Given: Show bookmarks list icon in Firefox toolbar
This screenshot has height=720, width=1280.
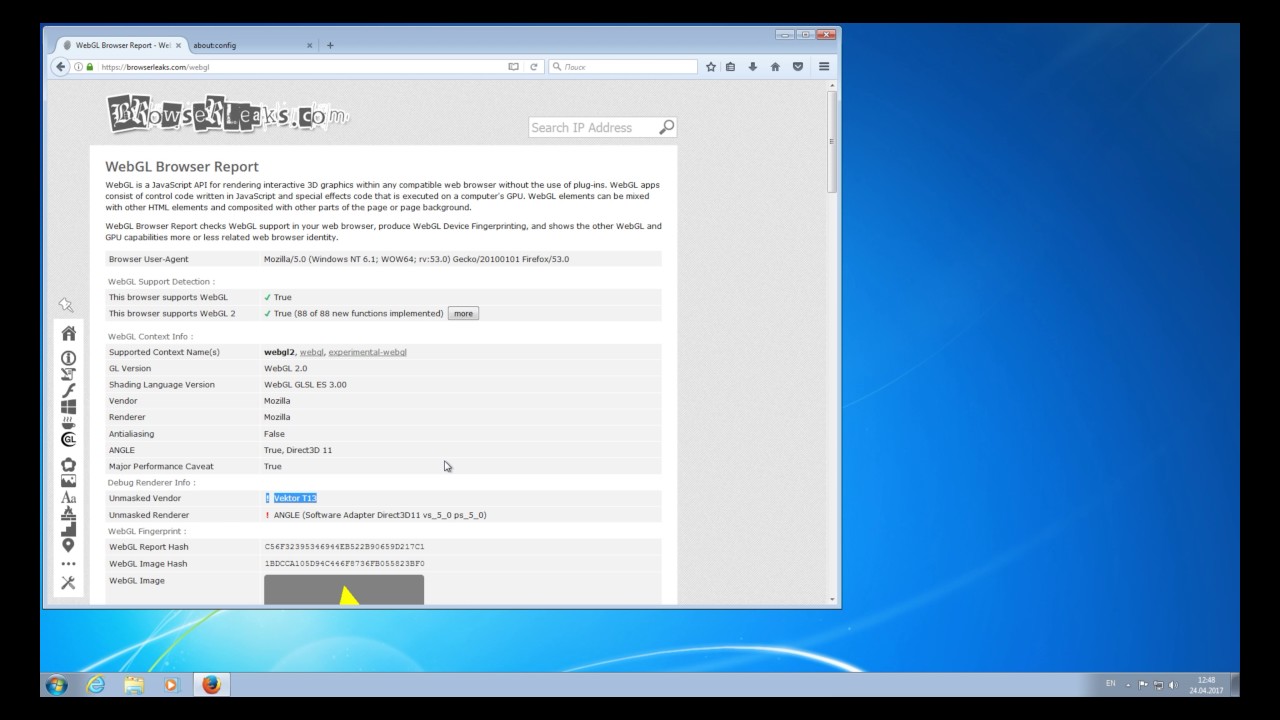Looking at the screenshot, I should point(730,67).
